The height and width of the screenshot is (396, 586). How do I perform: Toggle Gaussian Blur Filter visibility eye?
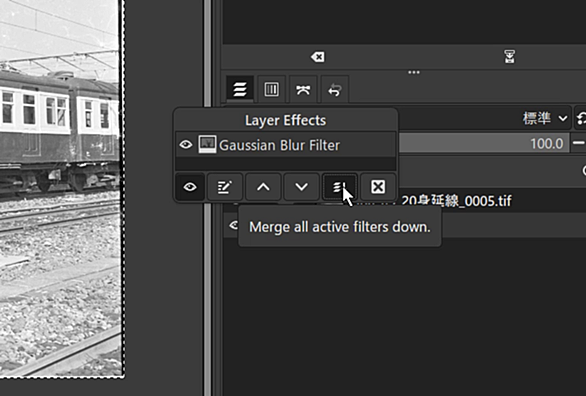click(x=186, y=145)
